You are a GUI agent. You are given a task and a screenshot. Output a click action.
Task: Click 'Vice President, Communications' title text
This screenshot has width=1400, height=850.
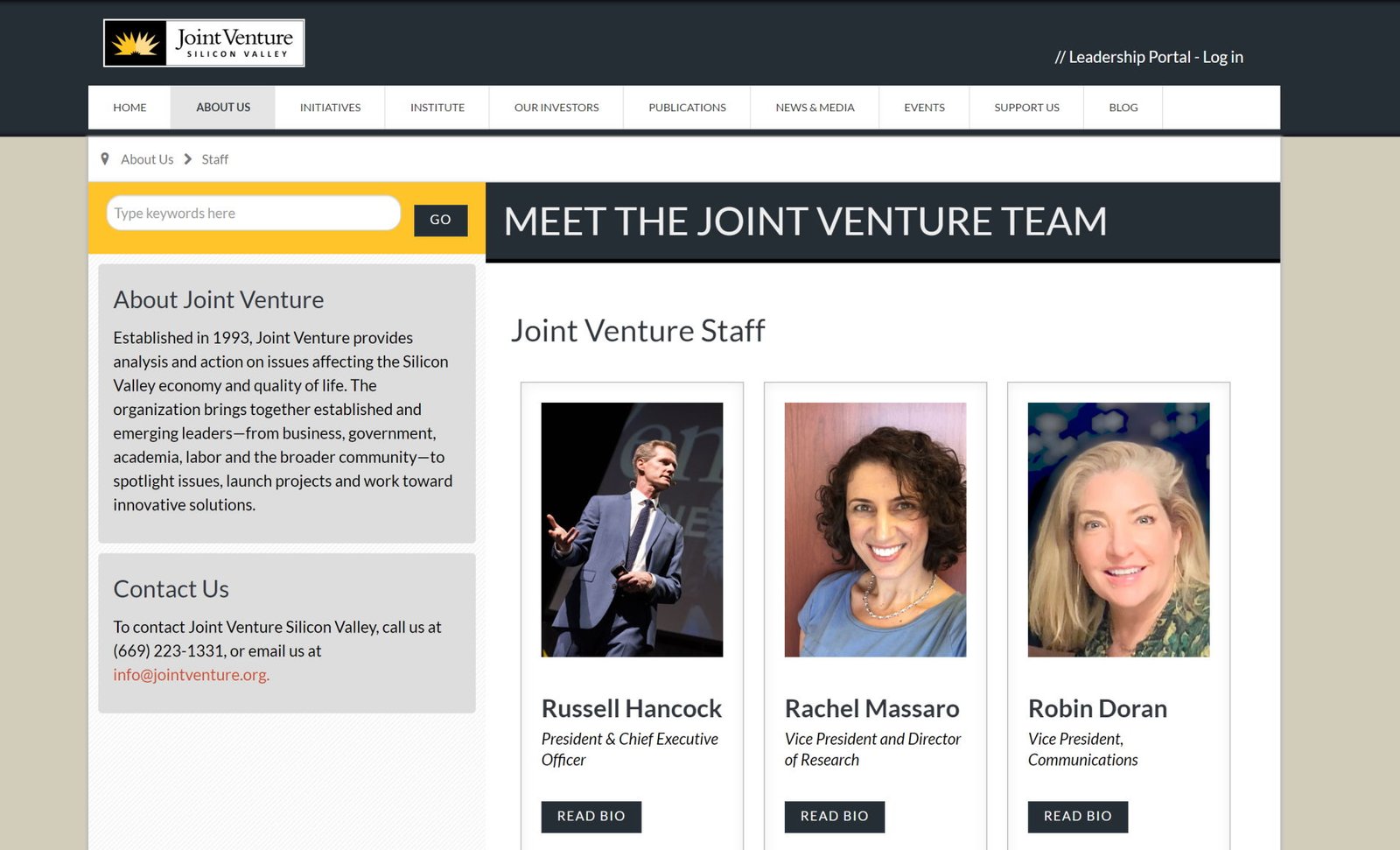point(1083,749)
